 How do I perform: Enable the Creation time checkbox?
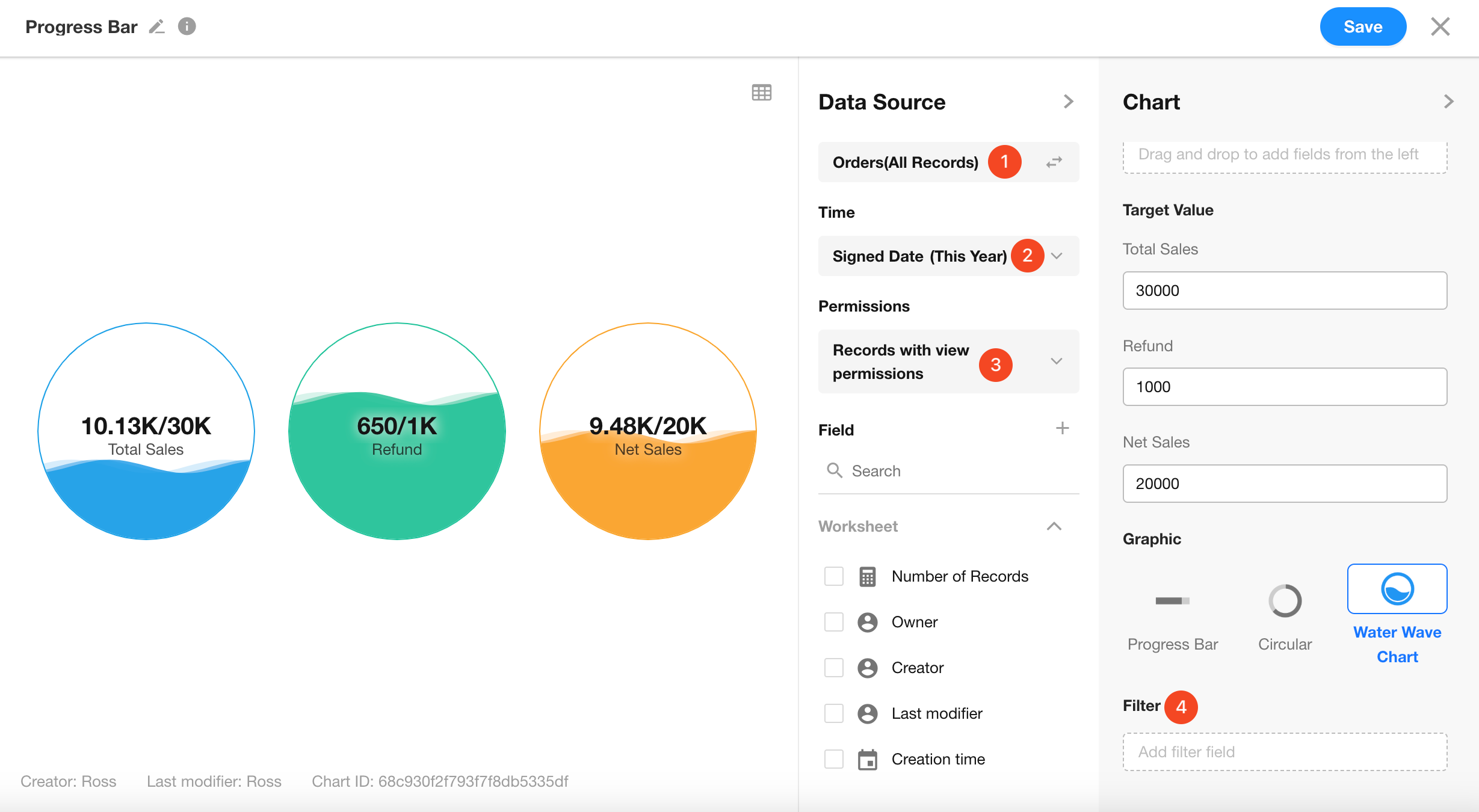point(834,759)
